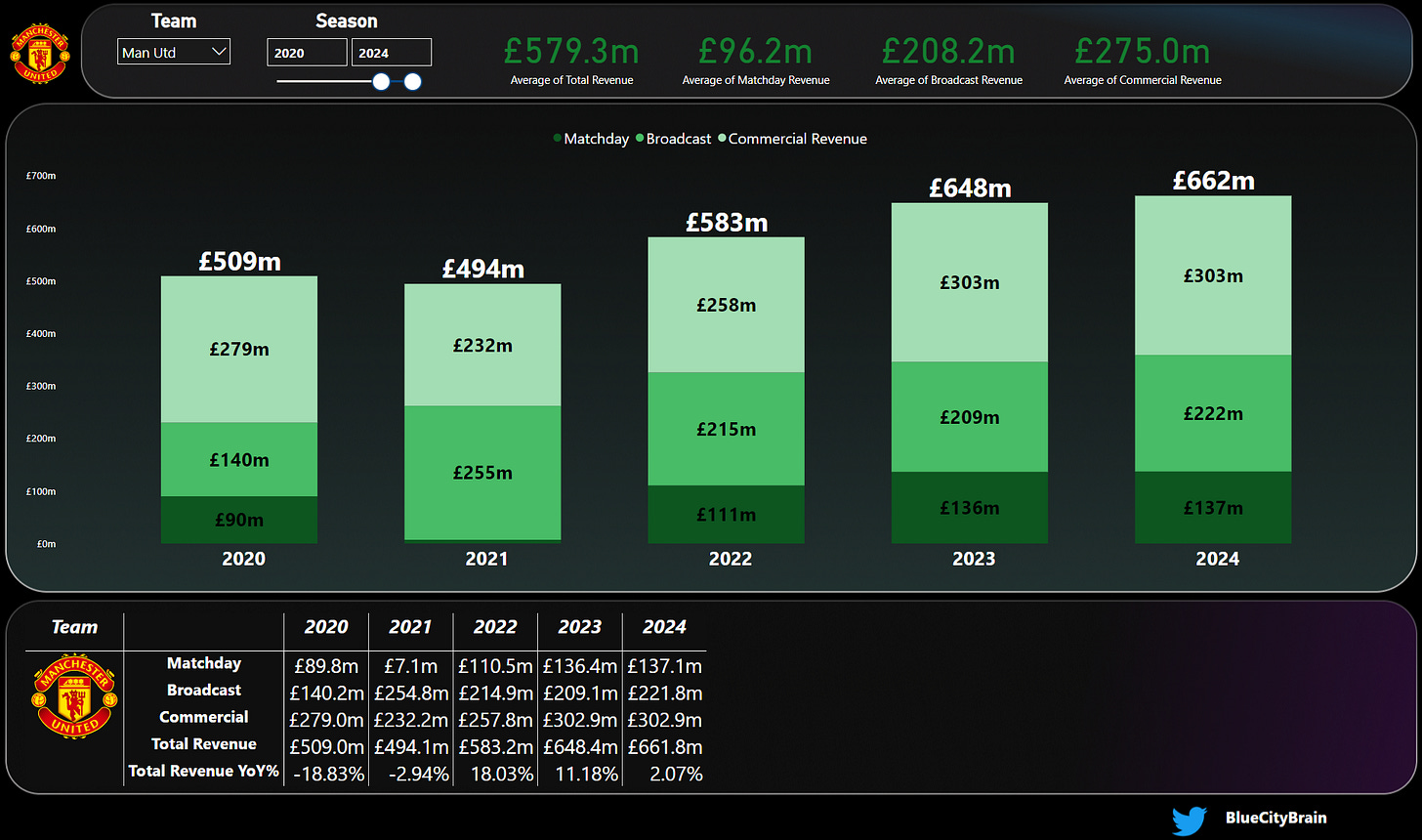Image resolution: width=1422 pixels, height=840 pixels.
Task: Select the 2024 Matchday segment £137m
Action: pyautogui.click(x=1213, y=508)
